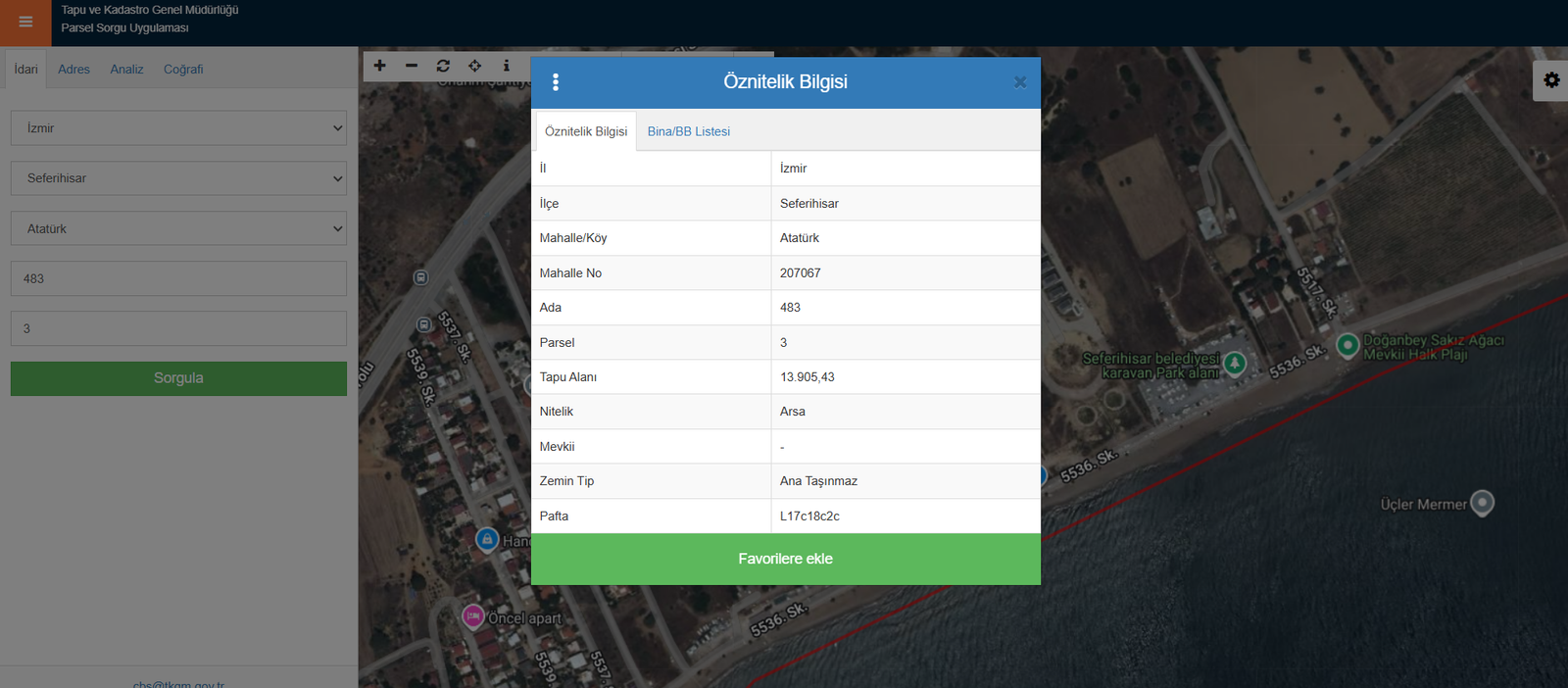Expand the Atatürk neighborhood dropdown

click(178, 228)
